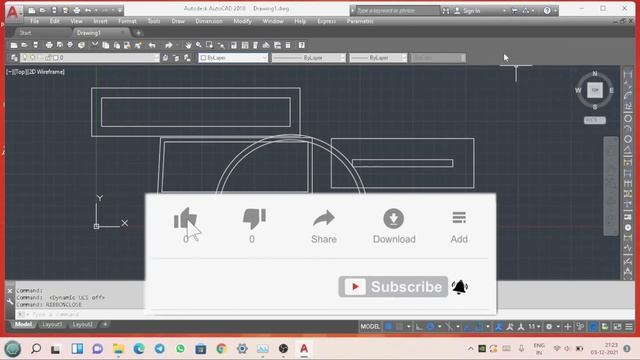Open the Draw menu

178,21
